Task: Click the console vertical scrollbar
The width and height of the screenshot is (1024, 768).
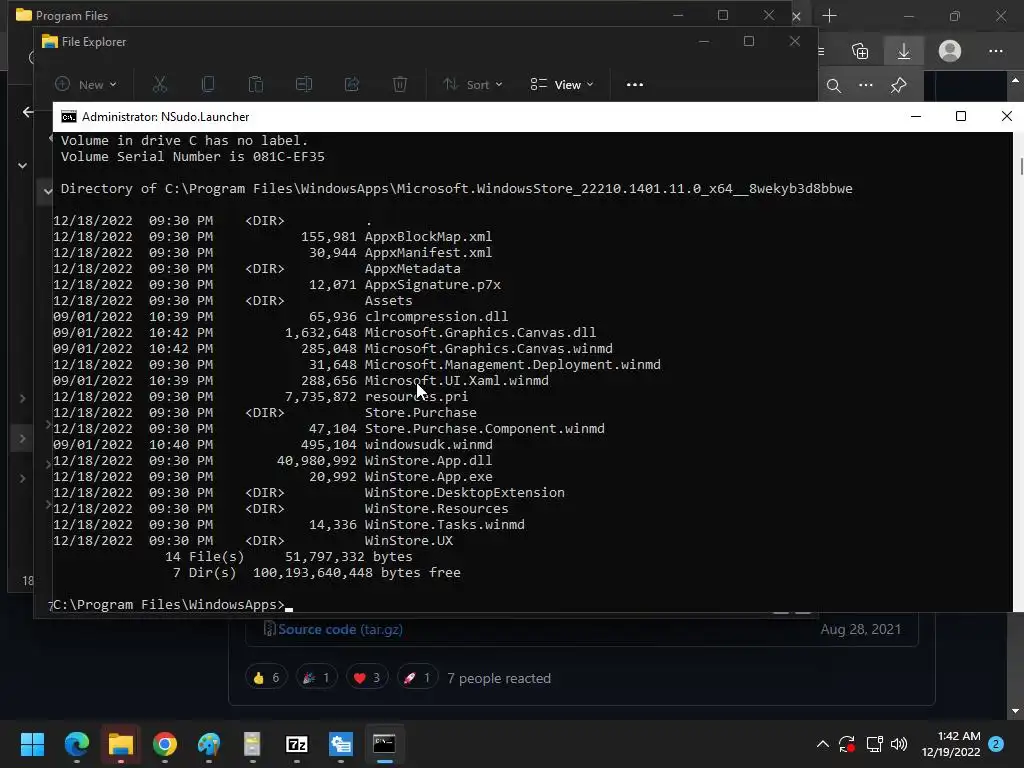Action: pos(1019,372)
